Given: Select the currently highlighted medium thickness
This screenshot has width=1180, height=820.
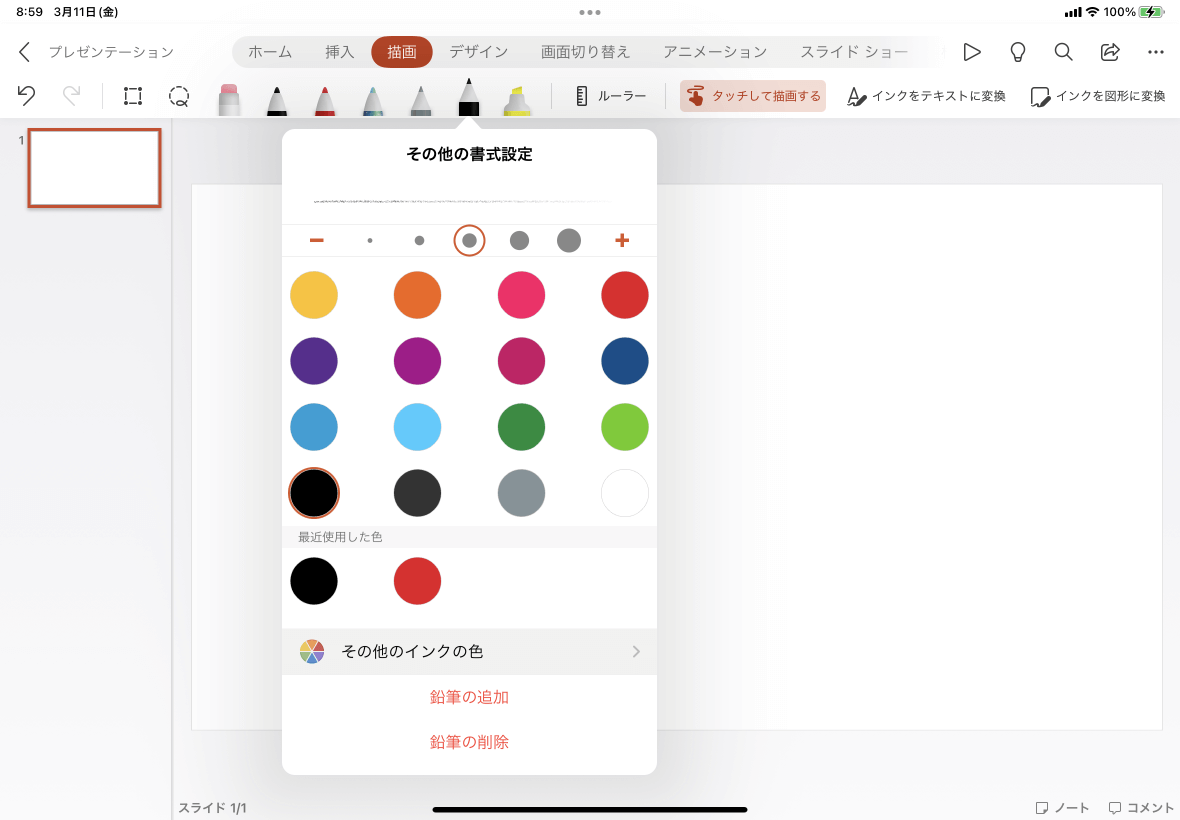Looking at the screenshot, I should pos(470,241).
